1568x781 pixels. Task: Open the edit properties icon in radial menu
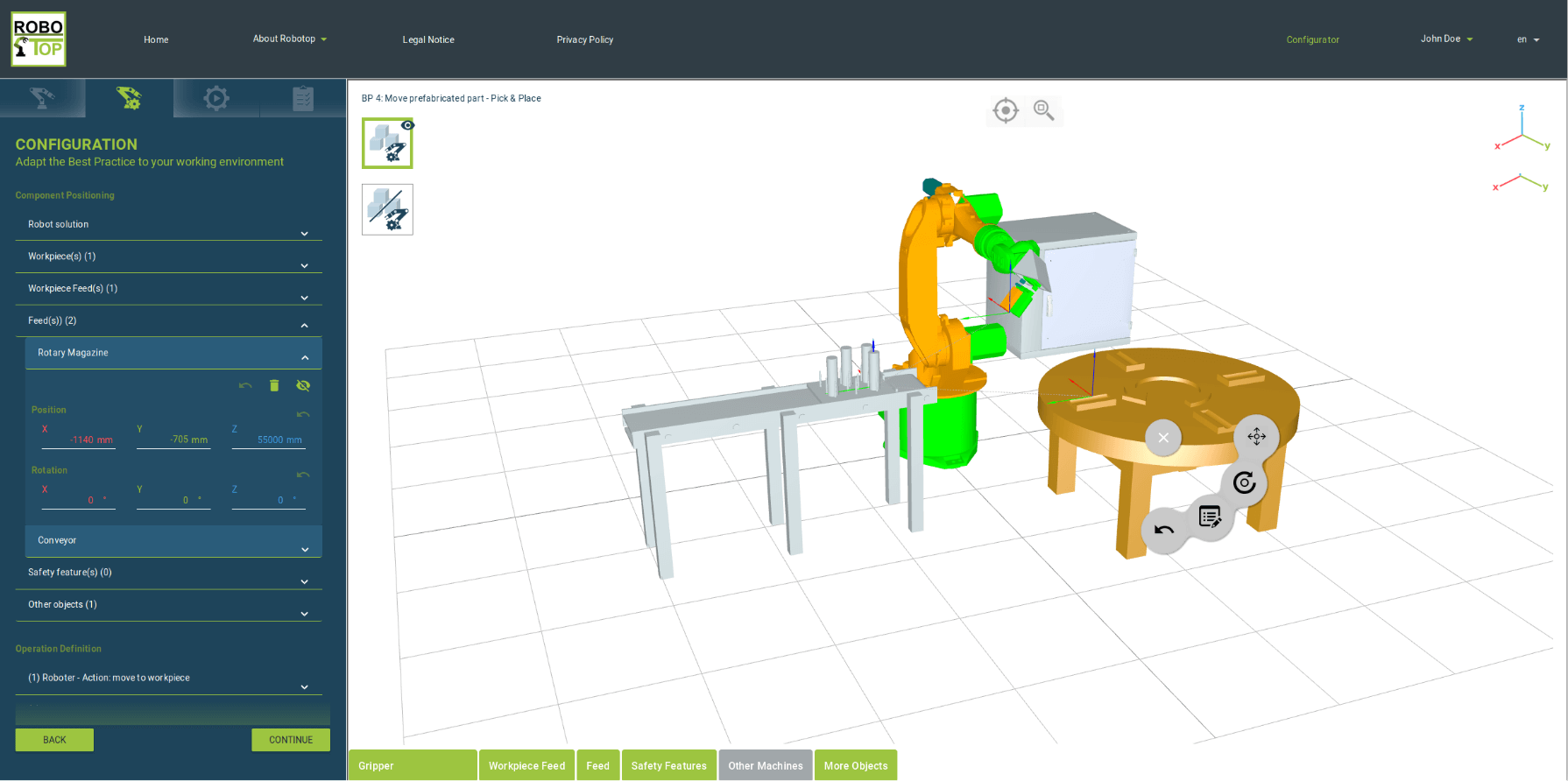point(1210,517)
